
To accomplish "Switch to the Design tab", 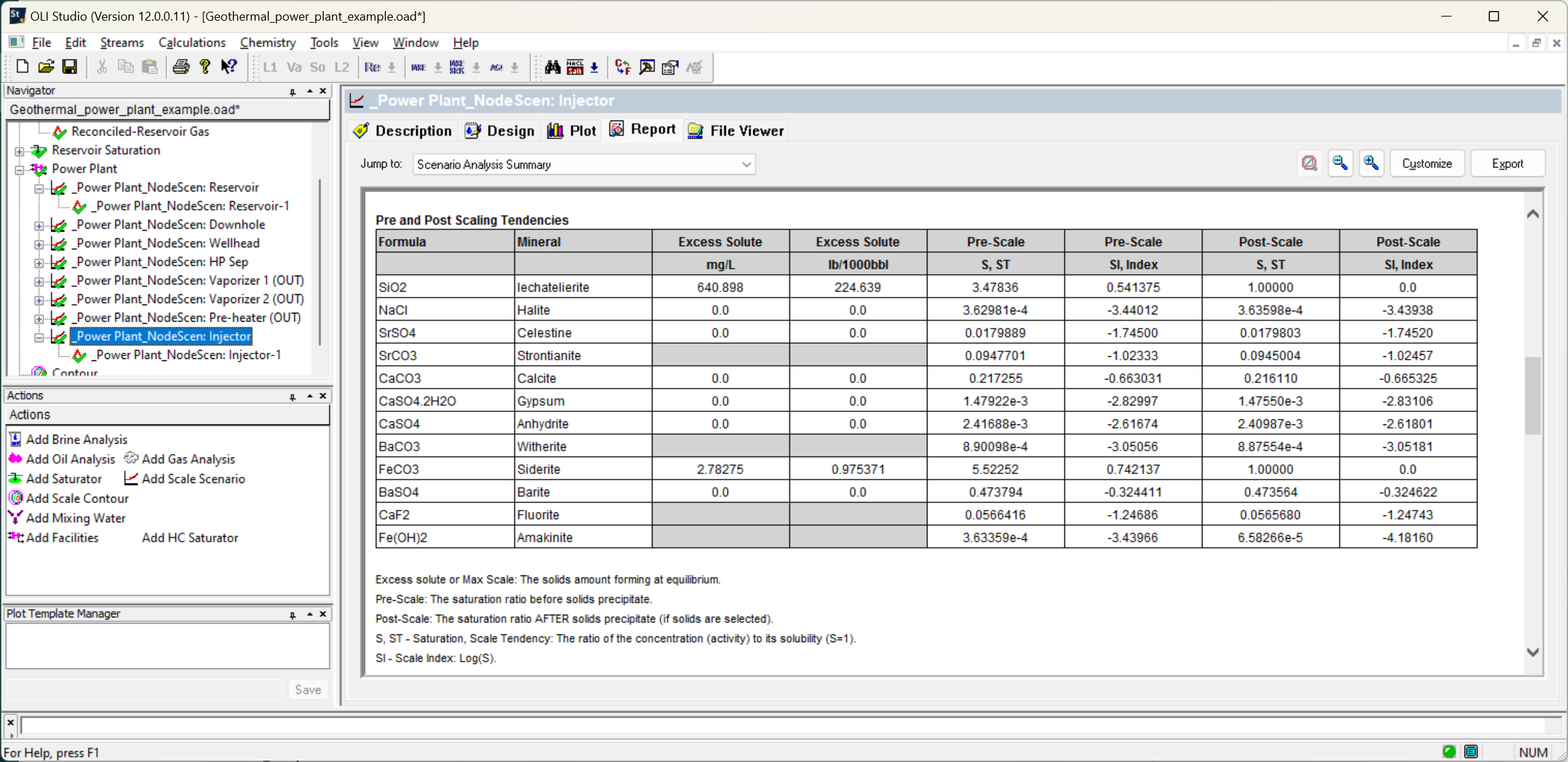I will pos(500,130).
